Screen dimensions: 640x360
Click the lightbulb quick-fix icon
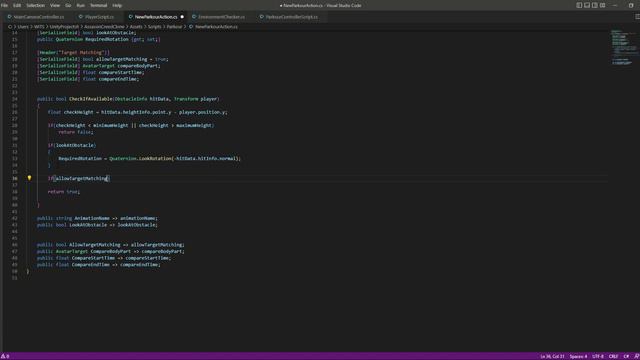coord(29,178)
